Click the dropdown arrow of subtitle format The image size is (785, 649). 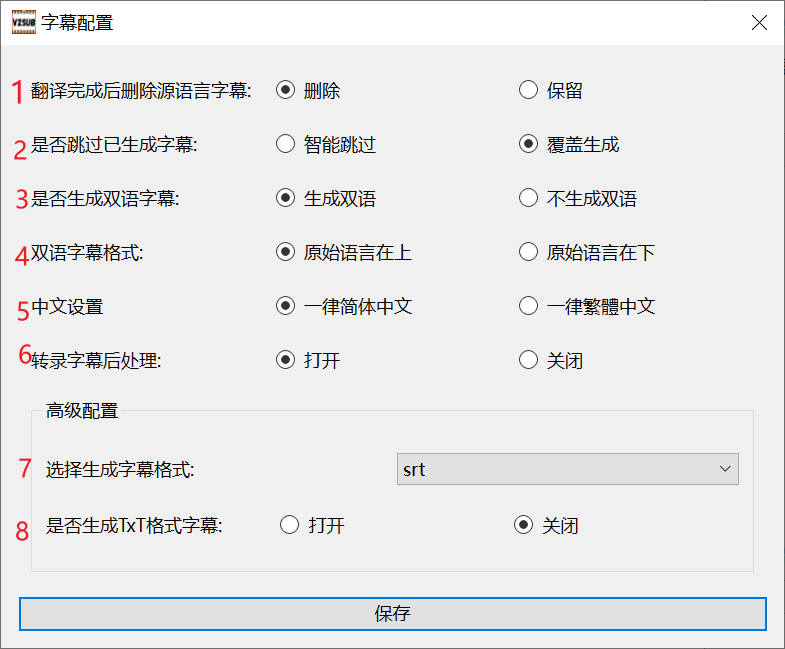click(x=725, y=469)
